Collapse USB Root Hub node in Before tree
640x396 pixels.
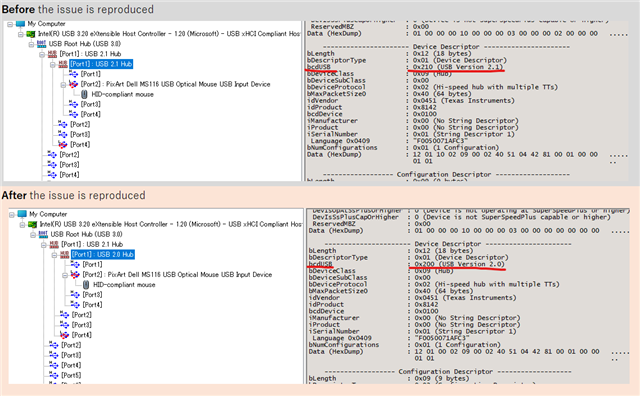[x=31, y=44]
